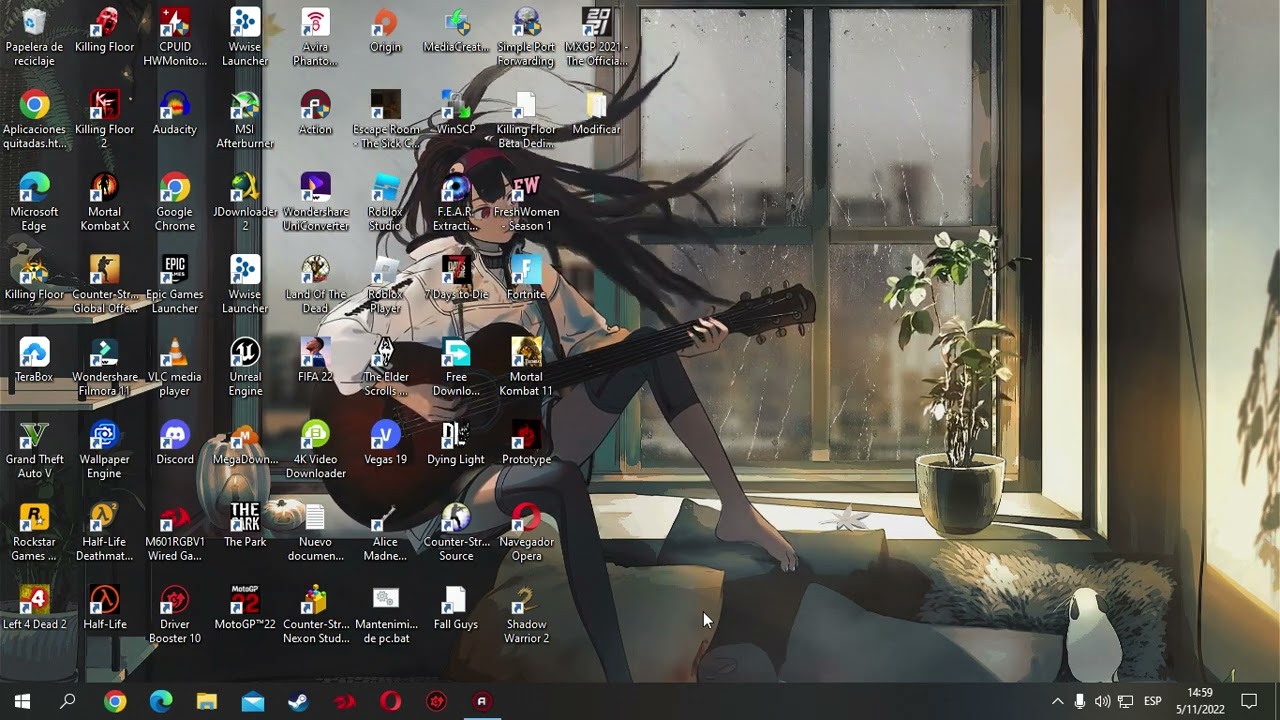1280x720 pixels.
Task: Select Aplicaciones quitadas html file
Action: 34,119
